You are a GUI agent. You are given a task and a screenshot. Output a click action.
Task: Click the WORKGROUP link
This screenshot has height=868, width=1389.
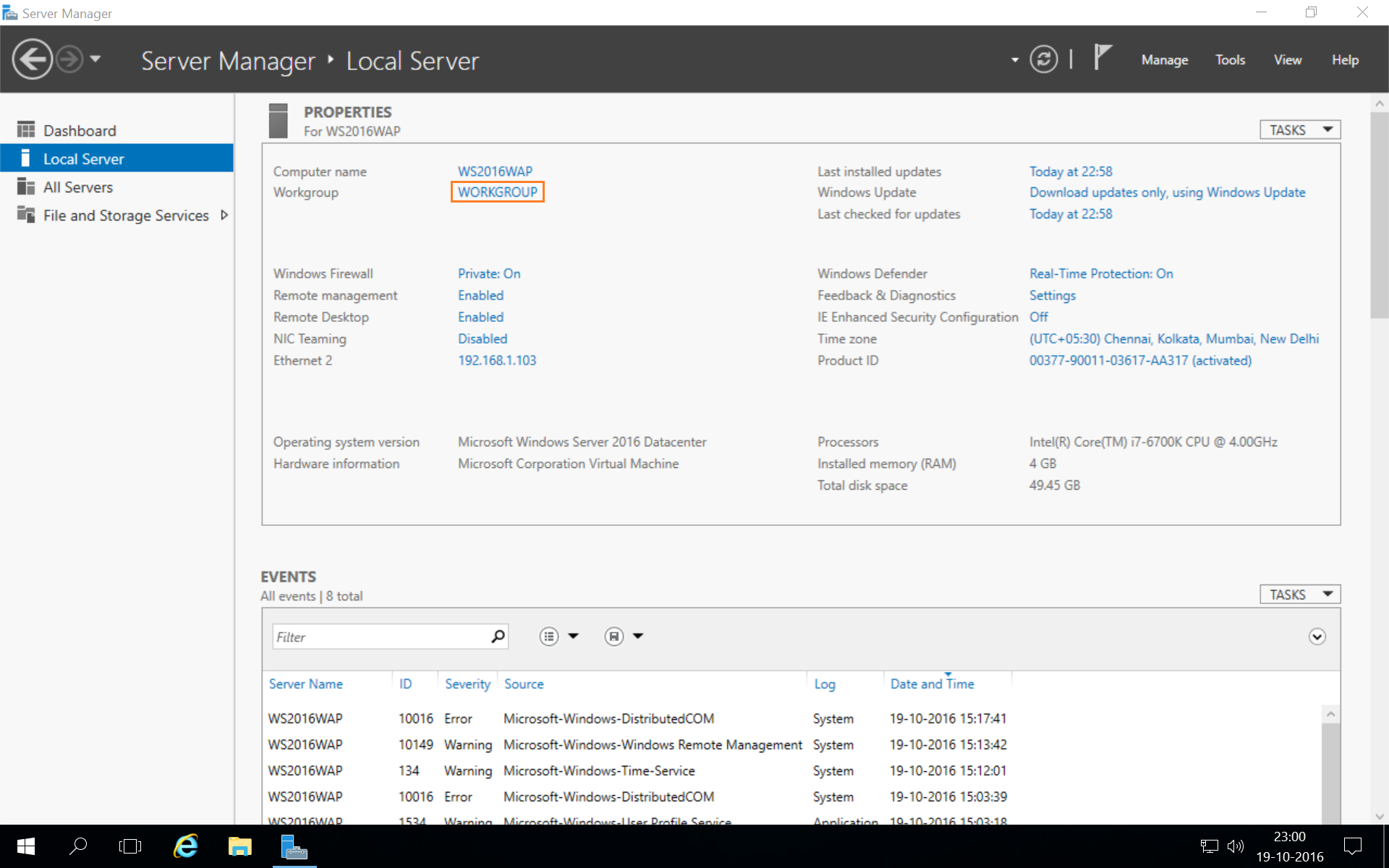(498, 192)
